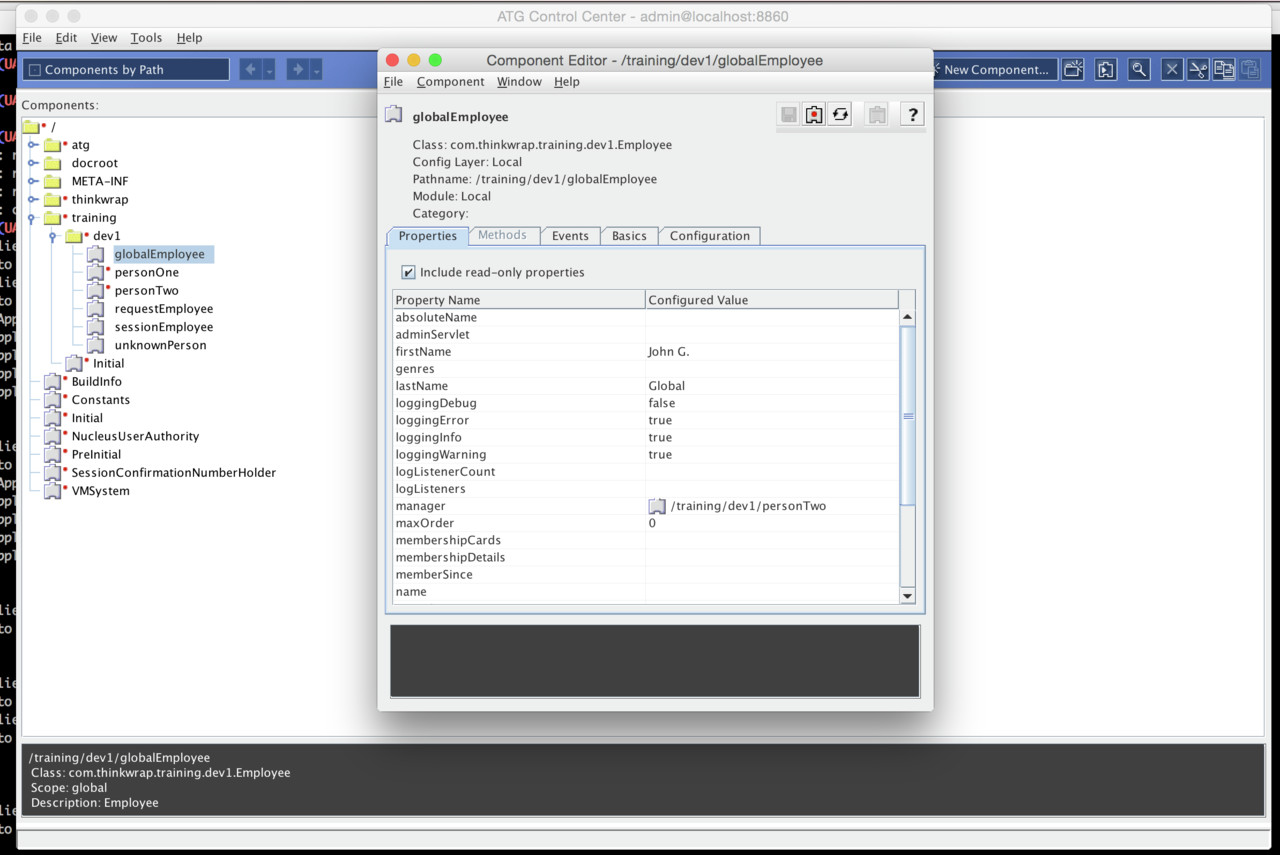Click the refresh arrows icon in Component Editor
Screen dimensions: 1280x855
coord(840,115)
